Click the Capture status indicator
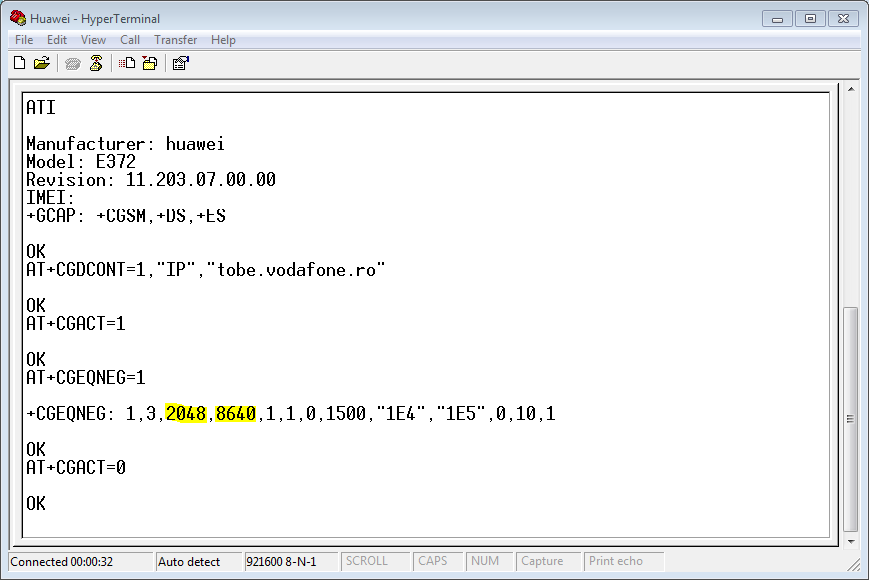Viewport: 869px width, 580px height. click(x=548, y=561)
